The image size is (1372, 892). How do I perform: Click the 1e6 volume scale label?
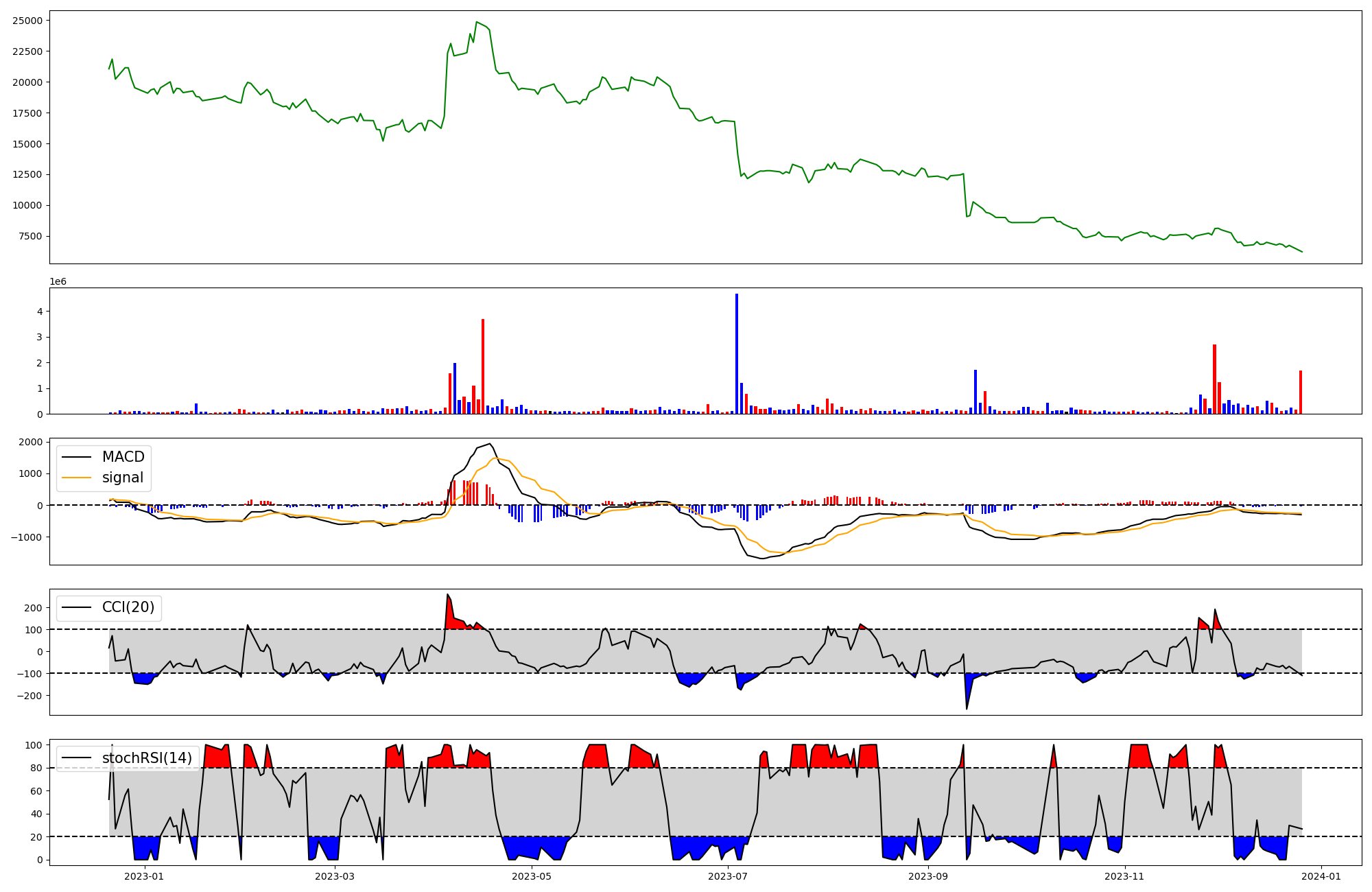58,281
